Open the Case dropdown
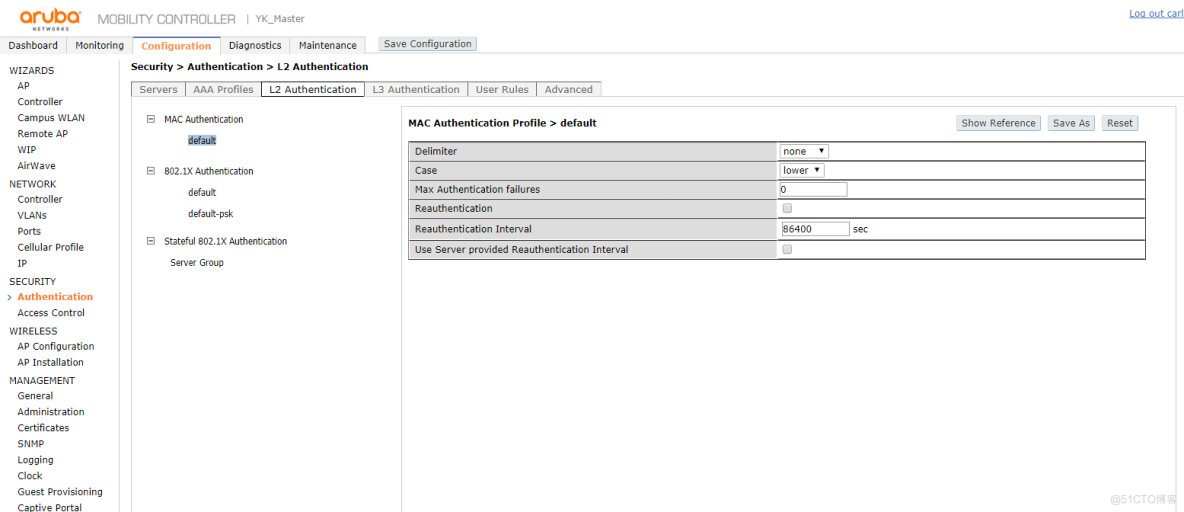The height and width of the screenshot is (512, 1184). [802, 171]
